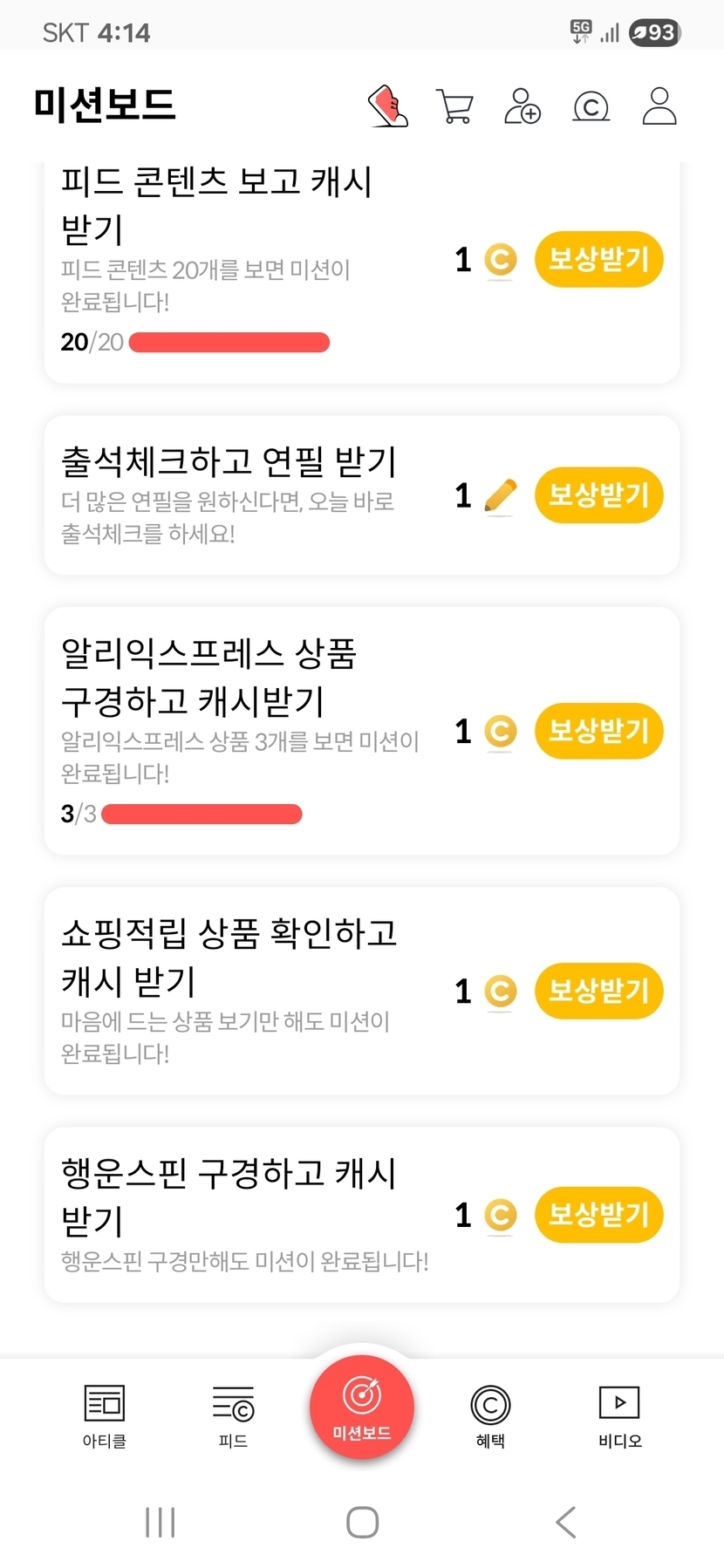Tap the invite friend icon
The width and height of the screenshot is (724, 1568).
[x=523, y=106]
